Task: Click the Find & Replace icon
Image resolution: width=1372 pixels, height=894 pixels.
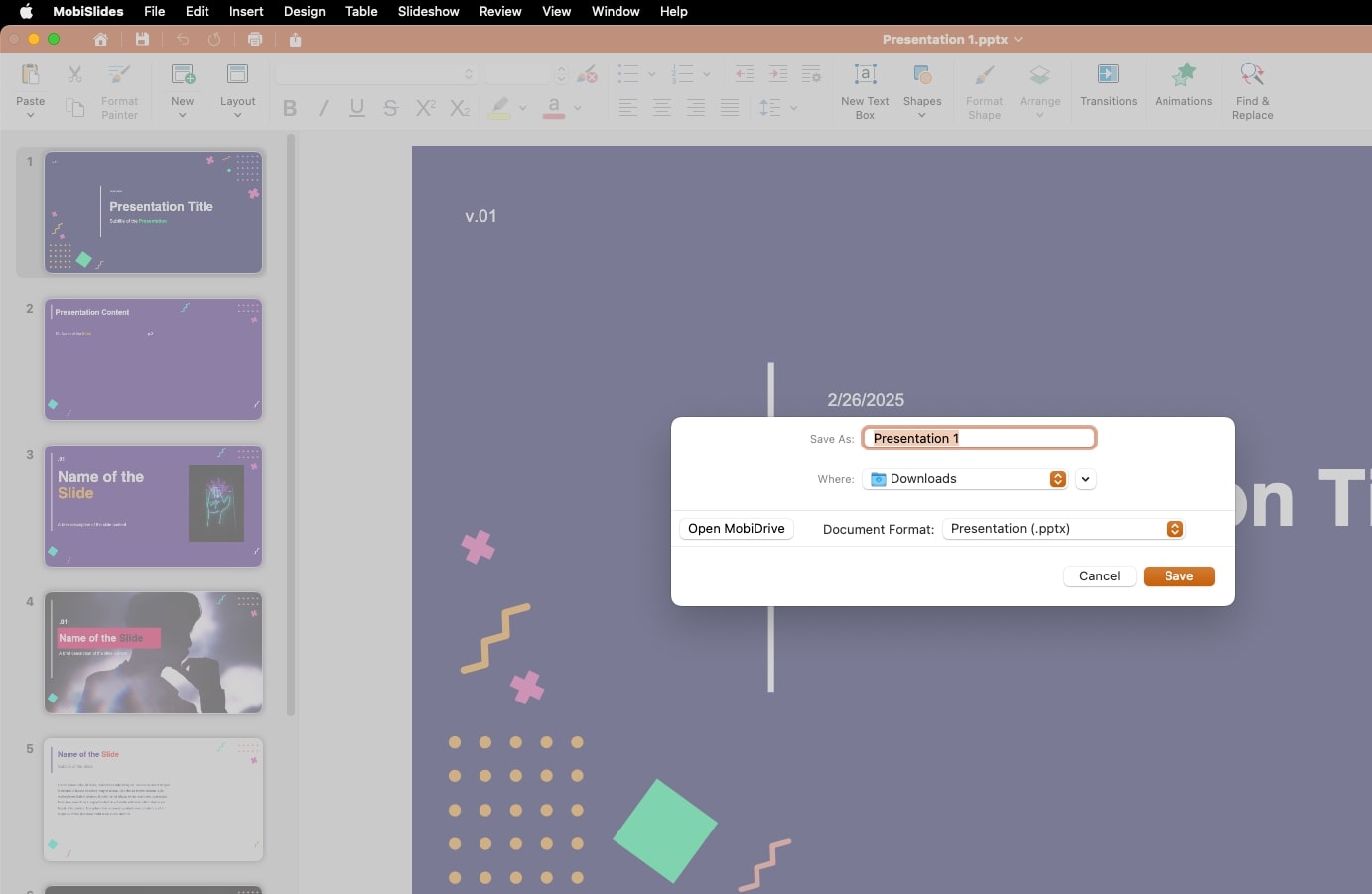Action: 1251,89
